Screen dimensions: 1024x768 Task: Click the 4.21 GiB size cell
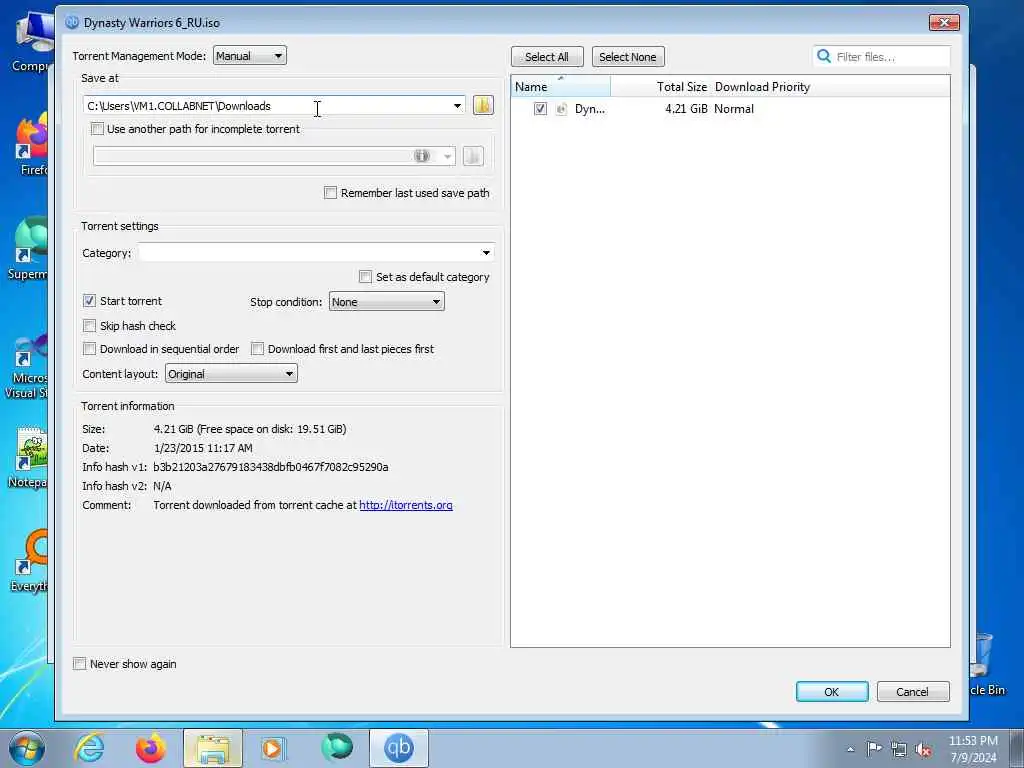point(686,109)
